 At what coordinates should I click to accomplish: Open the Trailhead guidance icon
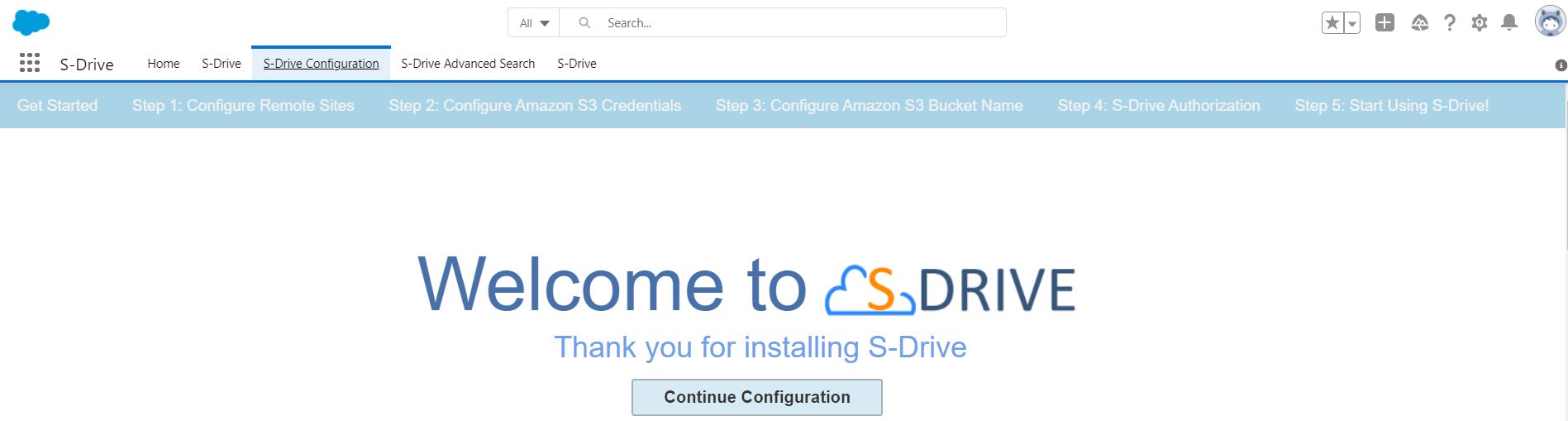1419,22
